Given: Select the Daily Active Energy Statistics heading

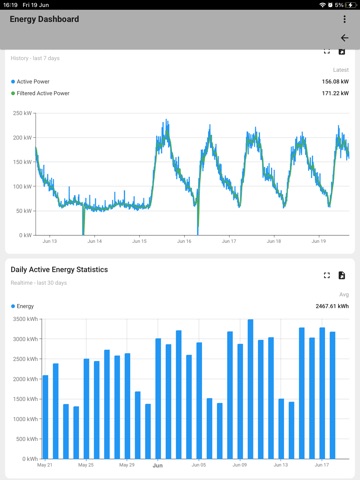Looking at the screenshot, I should click(59, 270).
